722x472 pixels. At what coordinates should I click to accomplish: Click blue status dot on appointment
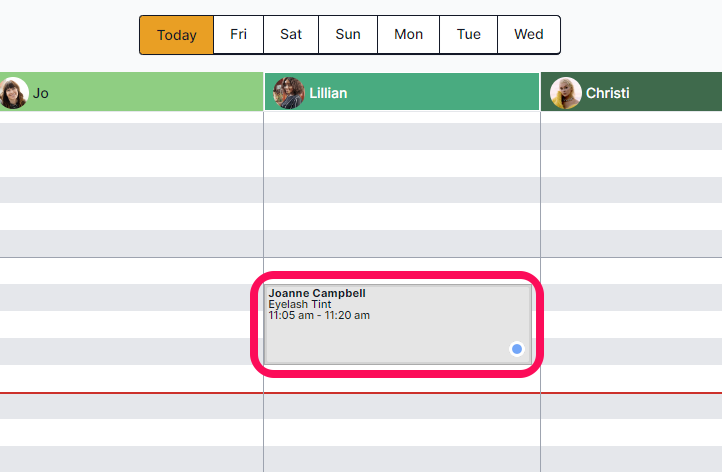[517, 349]
